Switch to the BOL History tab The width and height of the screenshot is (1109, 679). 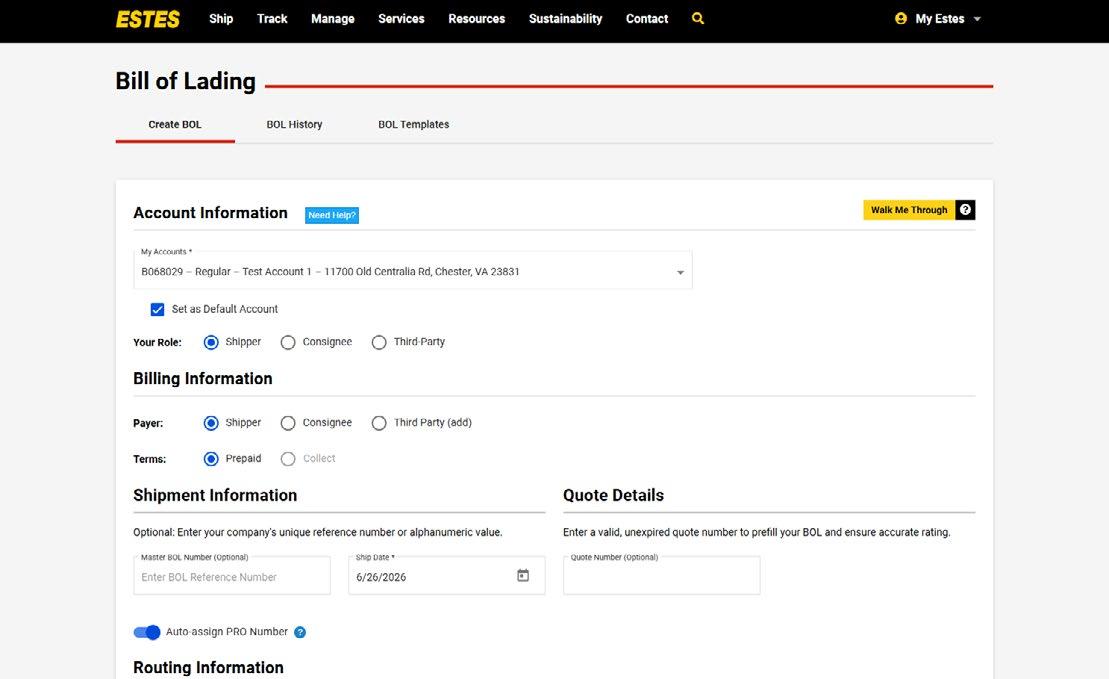(294, 124)
